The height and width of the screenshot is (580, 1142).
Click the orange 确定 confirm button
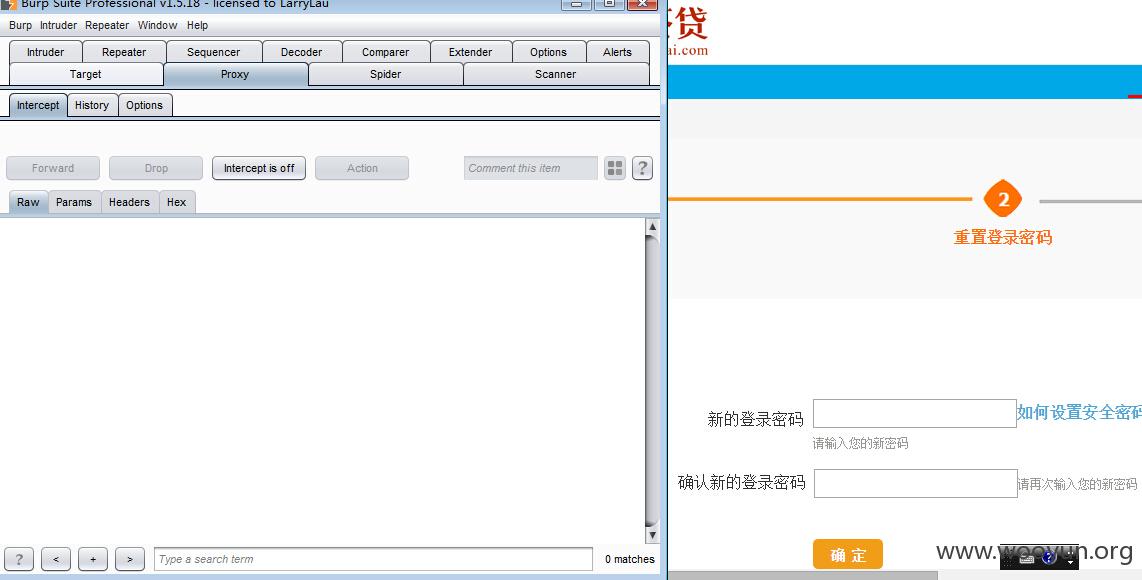click(848, 554)
